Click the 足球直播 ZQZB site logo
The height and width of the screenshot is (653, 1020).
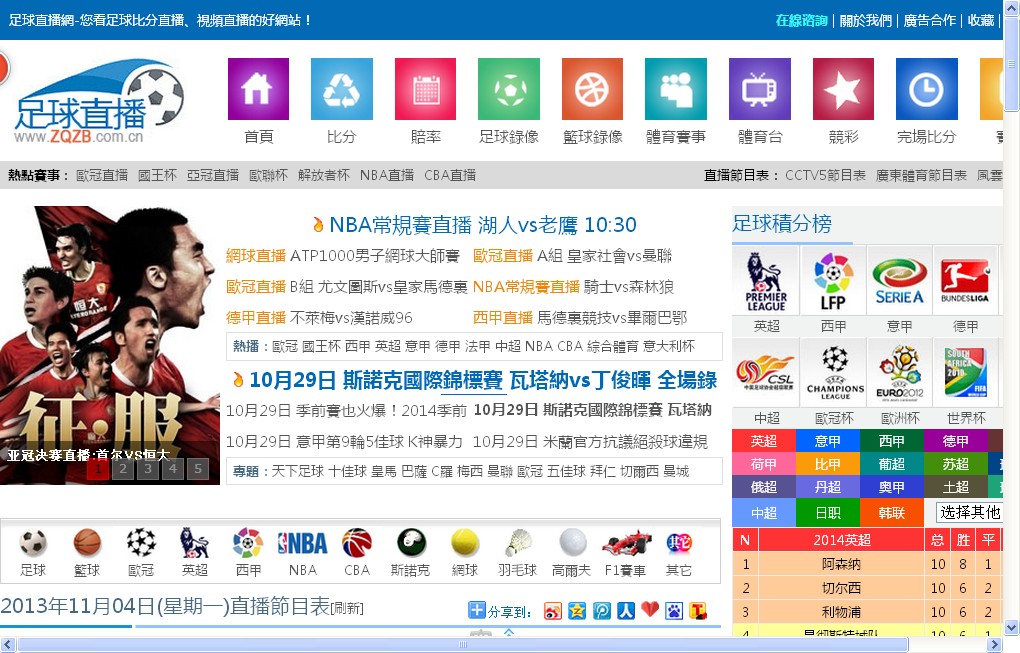click(98, 101)
